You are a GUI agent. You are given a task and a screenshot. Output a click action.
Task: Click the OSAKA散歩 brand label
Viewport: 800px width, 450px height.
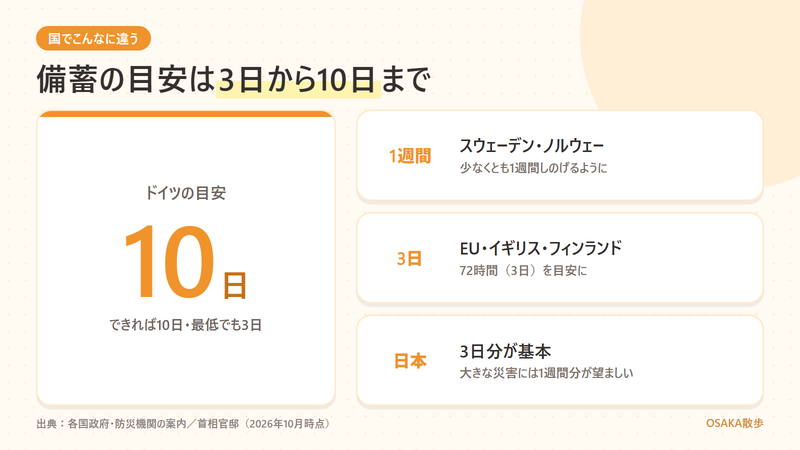(x=735, y=423)
